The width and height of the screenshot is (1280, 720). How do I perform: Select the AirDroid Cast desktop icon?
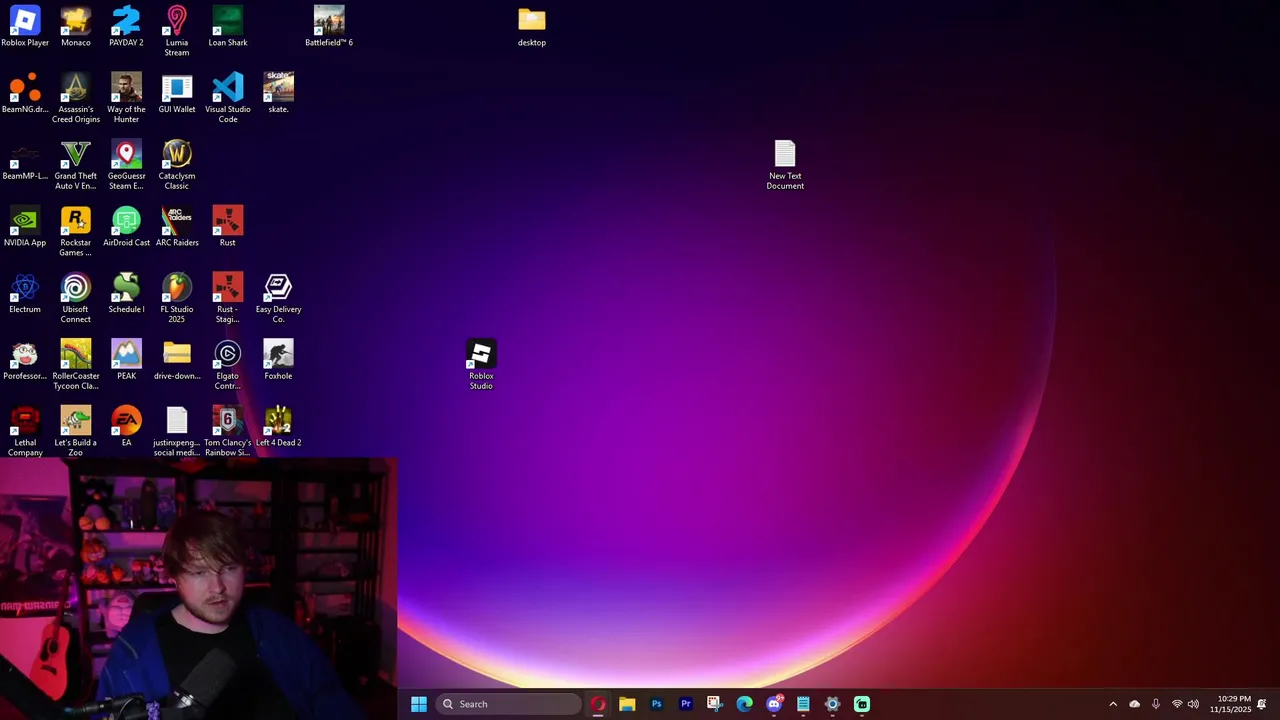[126, 227]
